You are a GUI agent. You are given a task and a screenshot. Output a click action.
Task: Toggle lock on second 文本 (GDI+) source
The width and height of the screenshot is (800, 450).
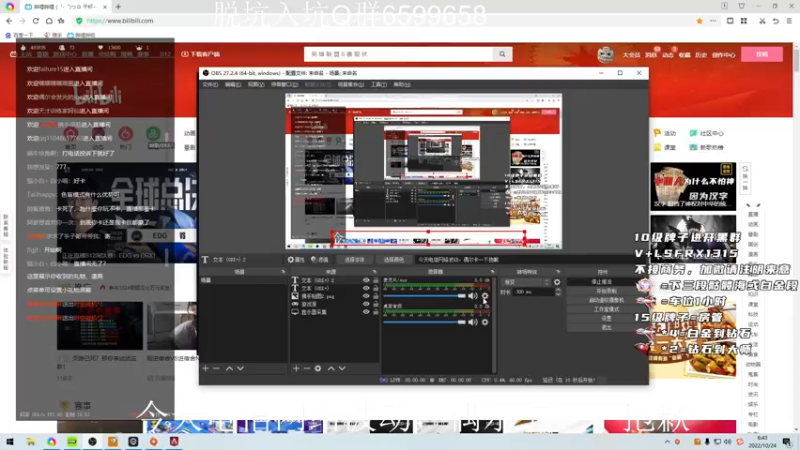click(376, 288)
